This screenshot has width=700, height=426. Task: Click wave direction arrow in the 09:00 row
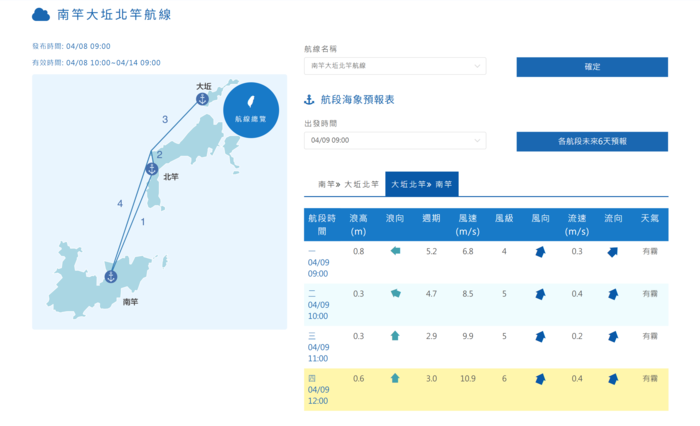[x=395, y=251]
